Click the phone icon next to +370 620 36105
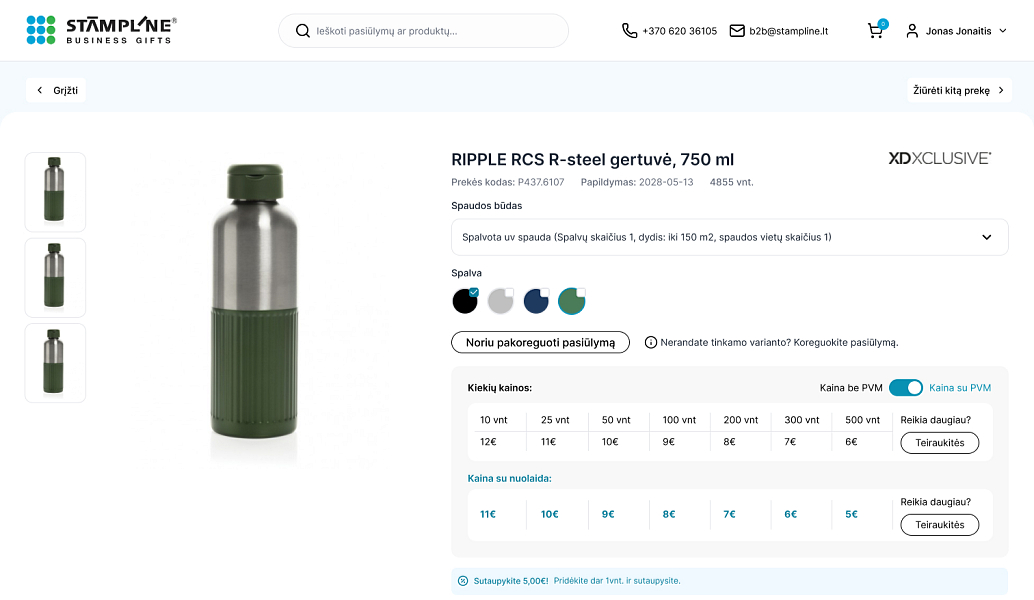 click(629, 31)
